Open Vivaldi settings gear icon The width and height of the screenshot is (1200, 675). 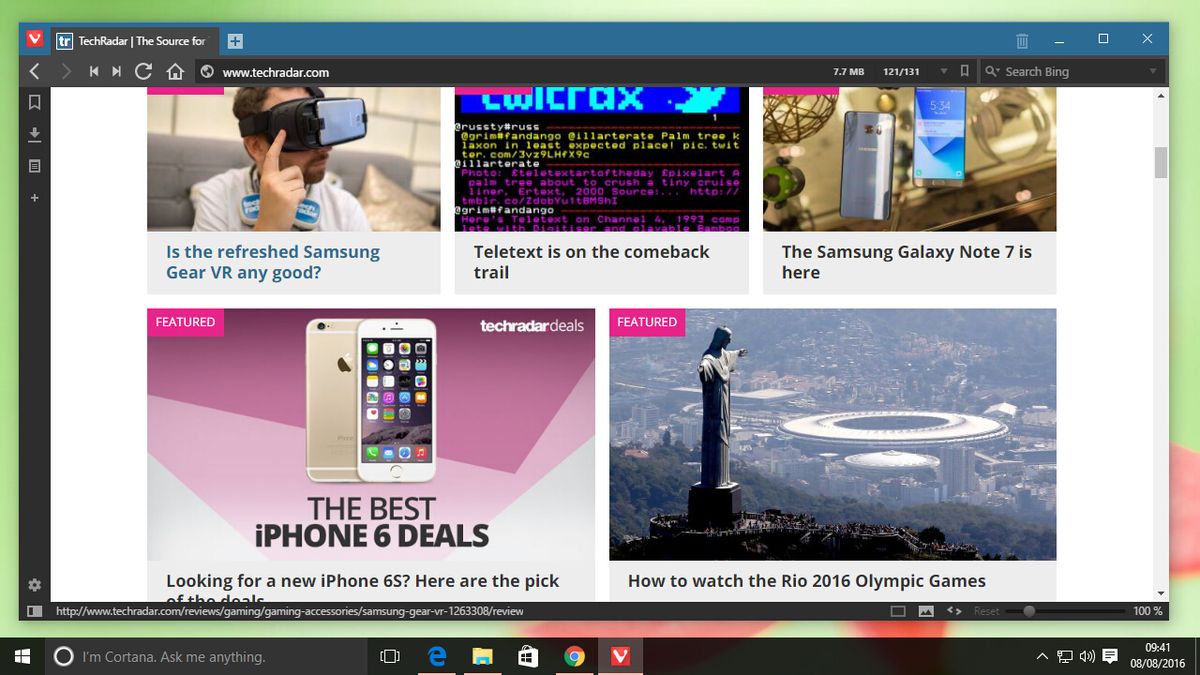coord(34,585)
